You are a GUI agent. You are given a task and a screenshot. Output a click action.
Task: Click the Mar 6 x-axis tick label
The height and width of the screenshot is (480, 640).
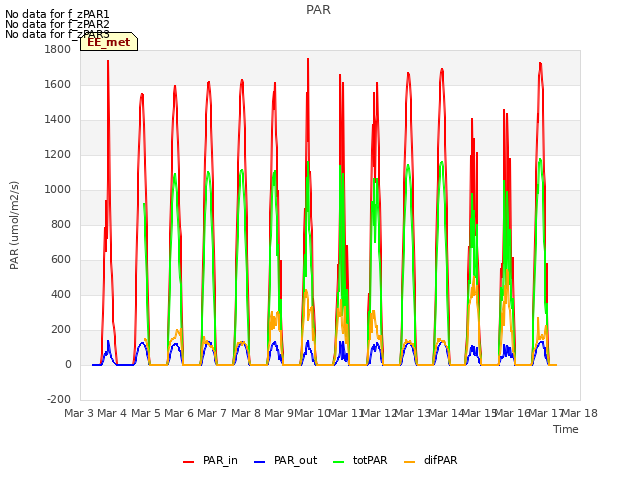(x=179, y=413)
